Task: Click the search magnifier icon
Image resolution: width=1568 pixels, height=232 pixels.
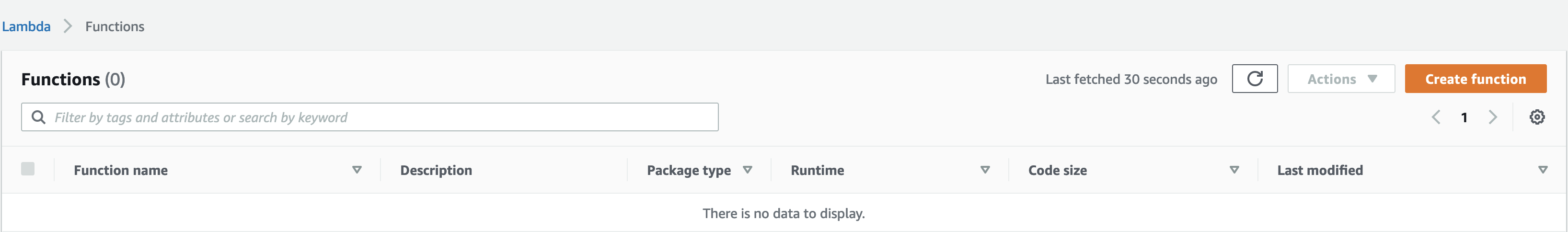Action: [x=38, y=117]
